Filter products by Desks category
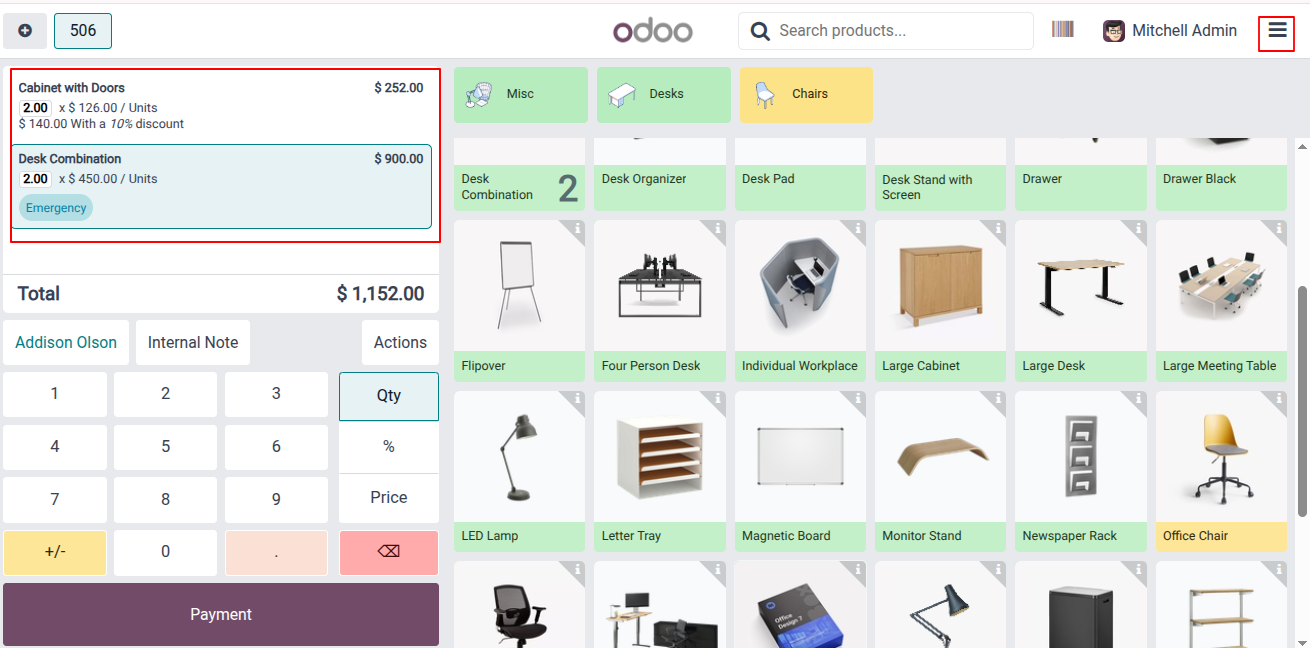The width and height of the screenshot is (1310, 648). [663, 94]
